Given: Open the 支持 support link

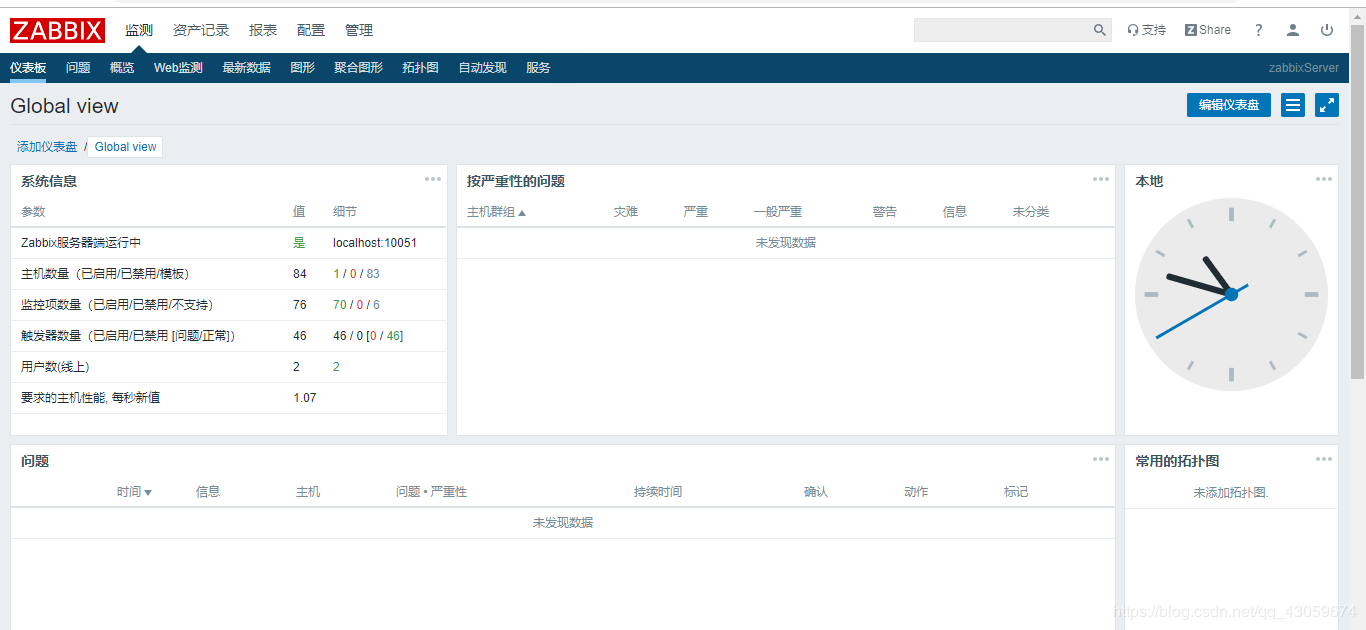Looking at the screenshot, I should tap(1146, 30).
